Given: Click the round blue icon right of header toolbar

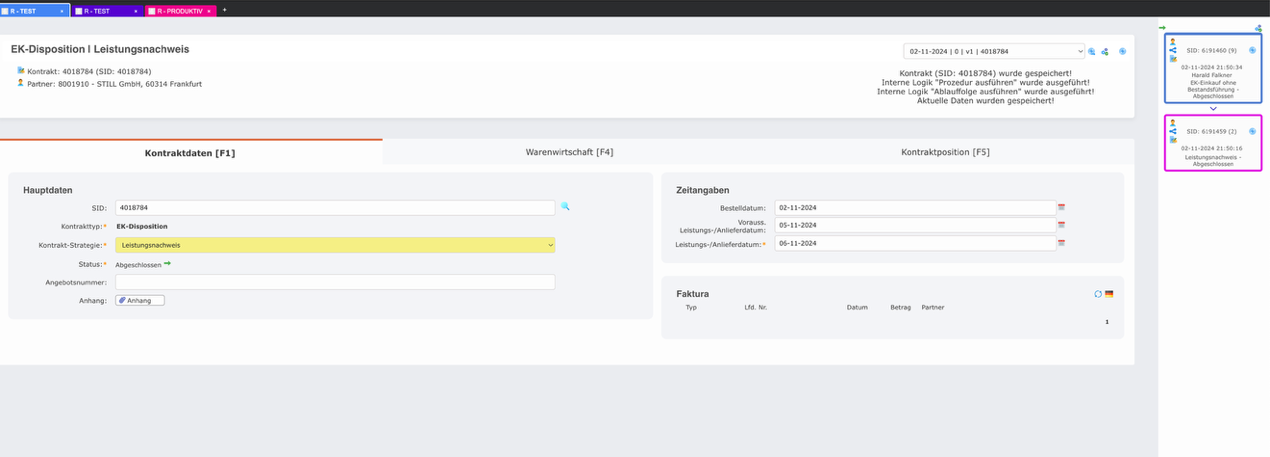Looking at the screenshot, I should point(1123,51).
